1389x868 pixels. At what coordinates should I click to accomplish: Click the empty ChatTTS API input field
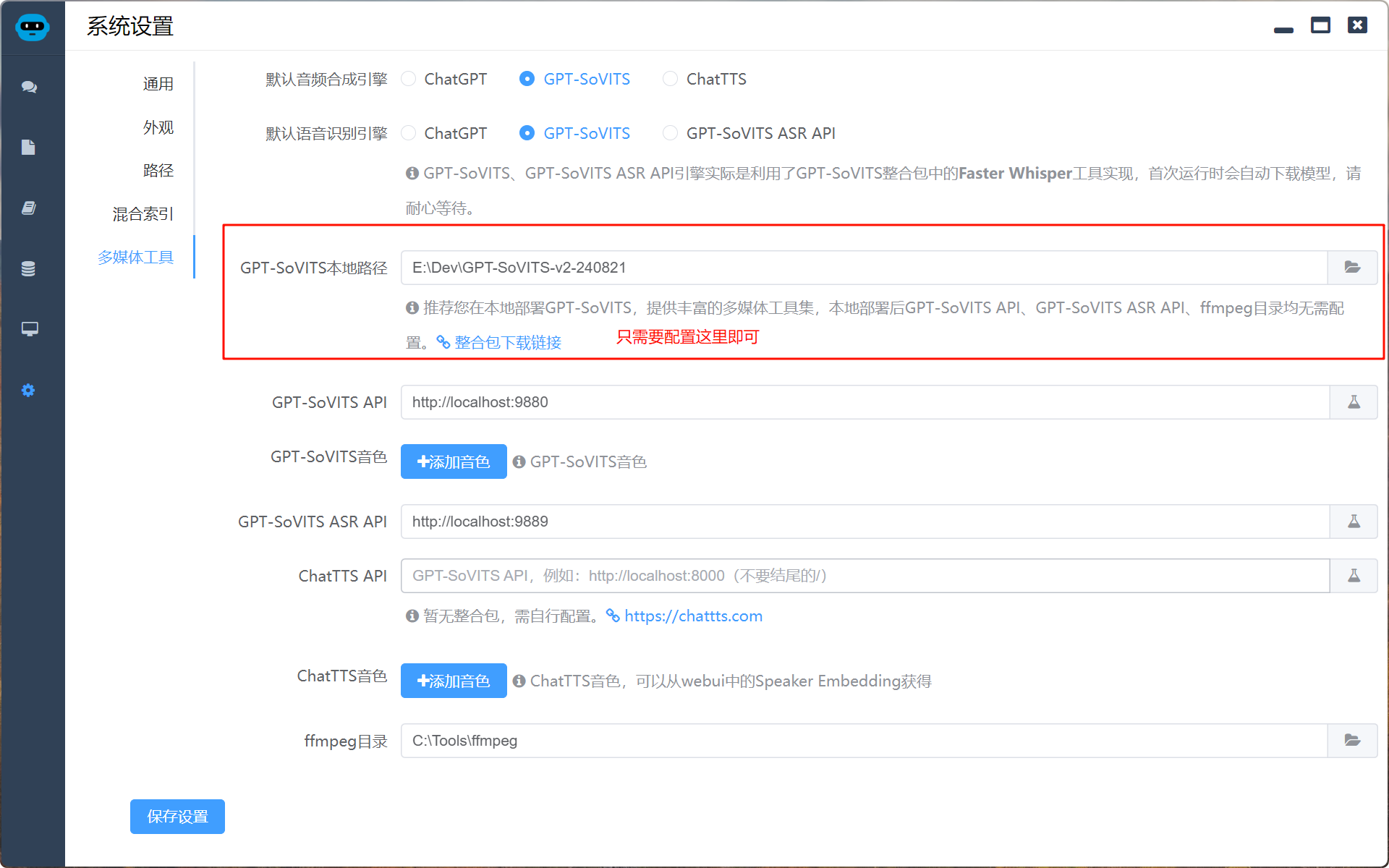tap(865, 576)
